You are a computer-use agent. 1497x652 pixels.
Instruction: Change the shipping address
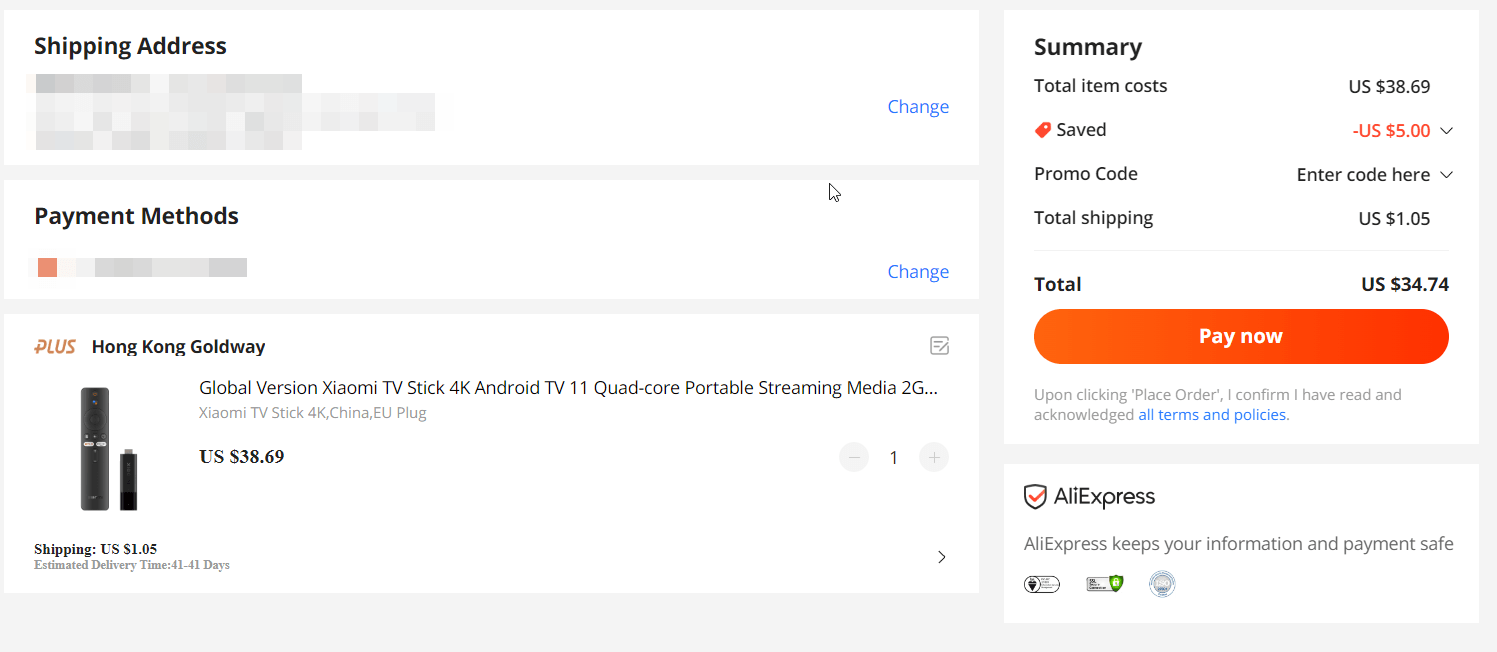coord(917,107)
